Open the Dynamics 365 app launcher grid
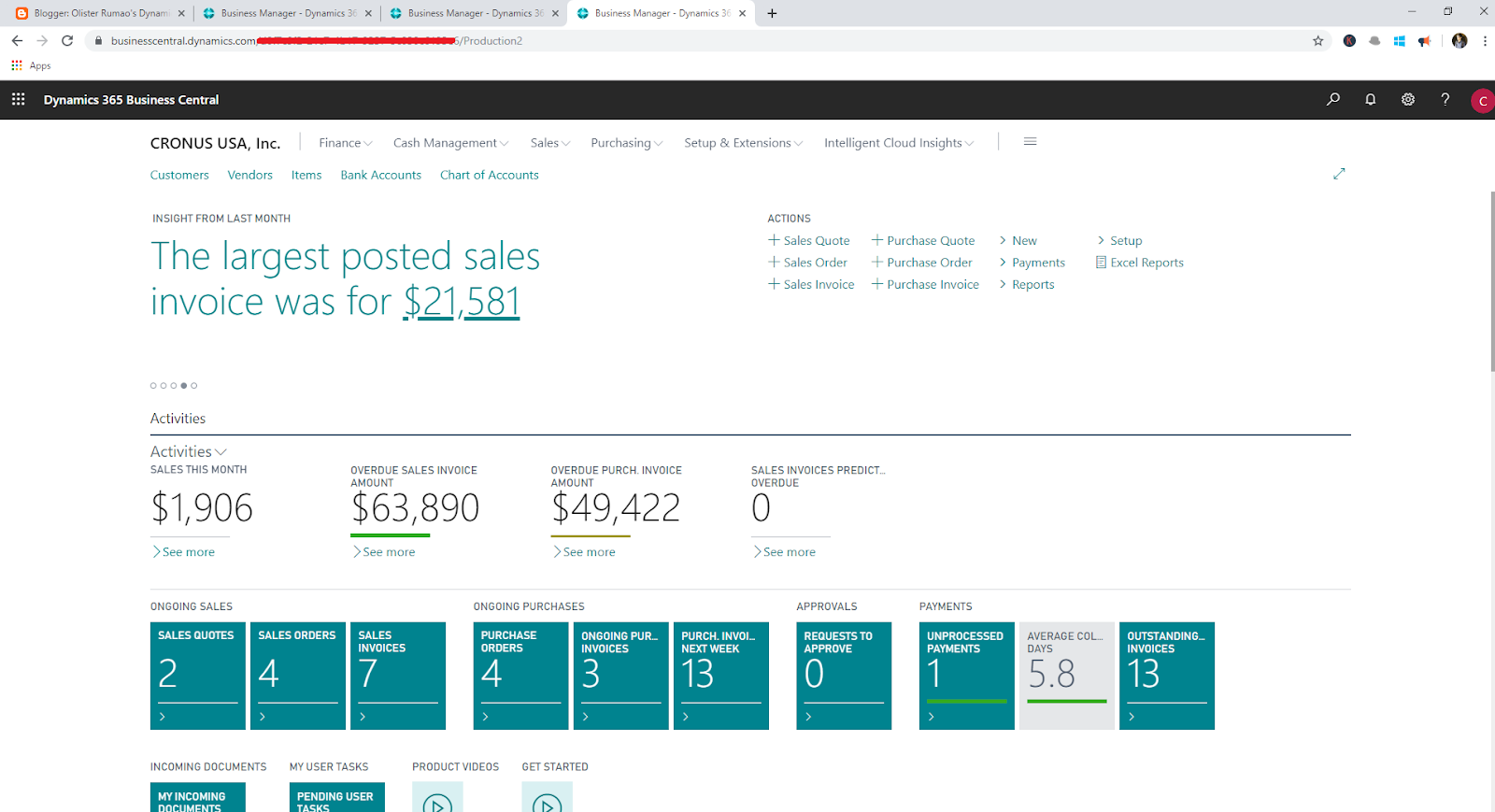 [18, 99]
